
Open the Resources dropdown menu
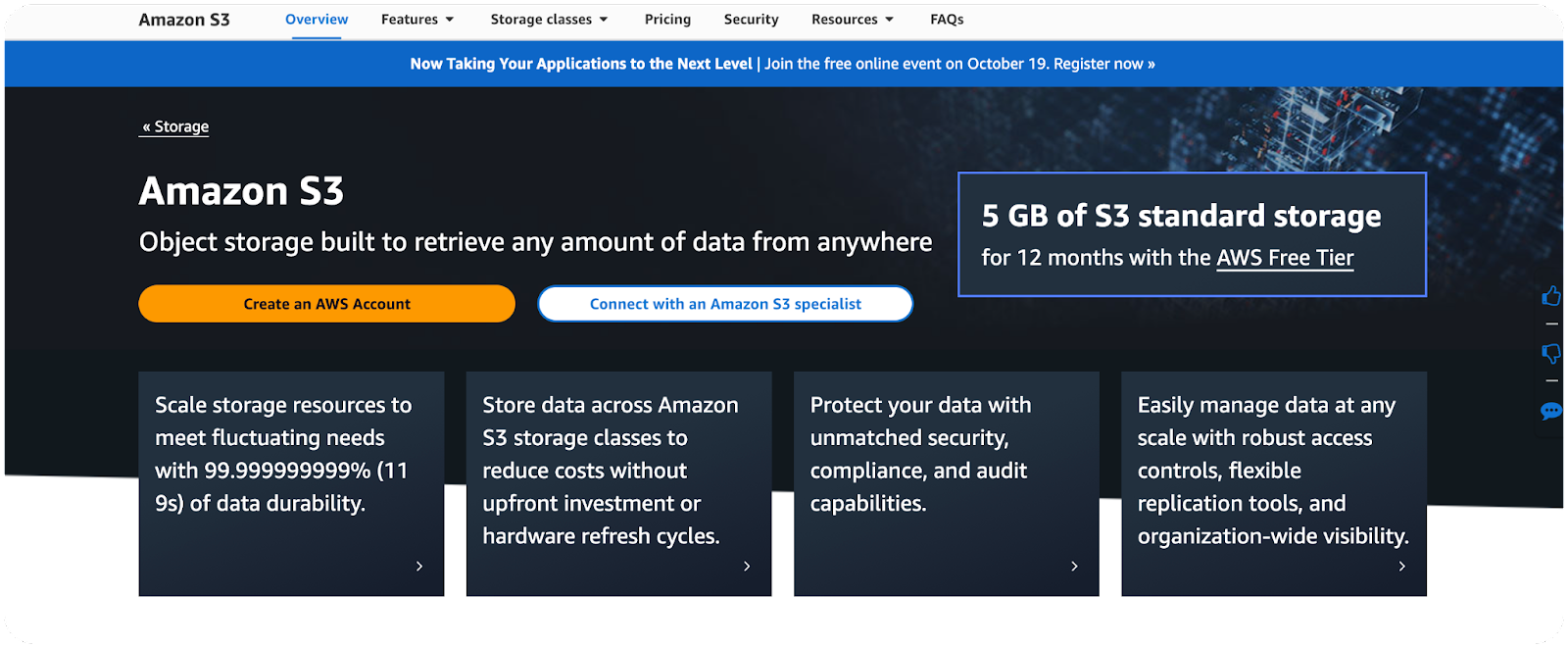coord(852,19)
